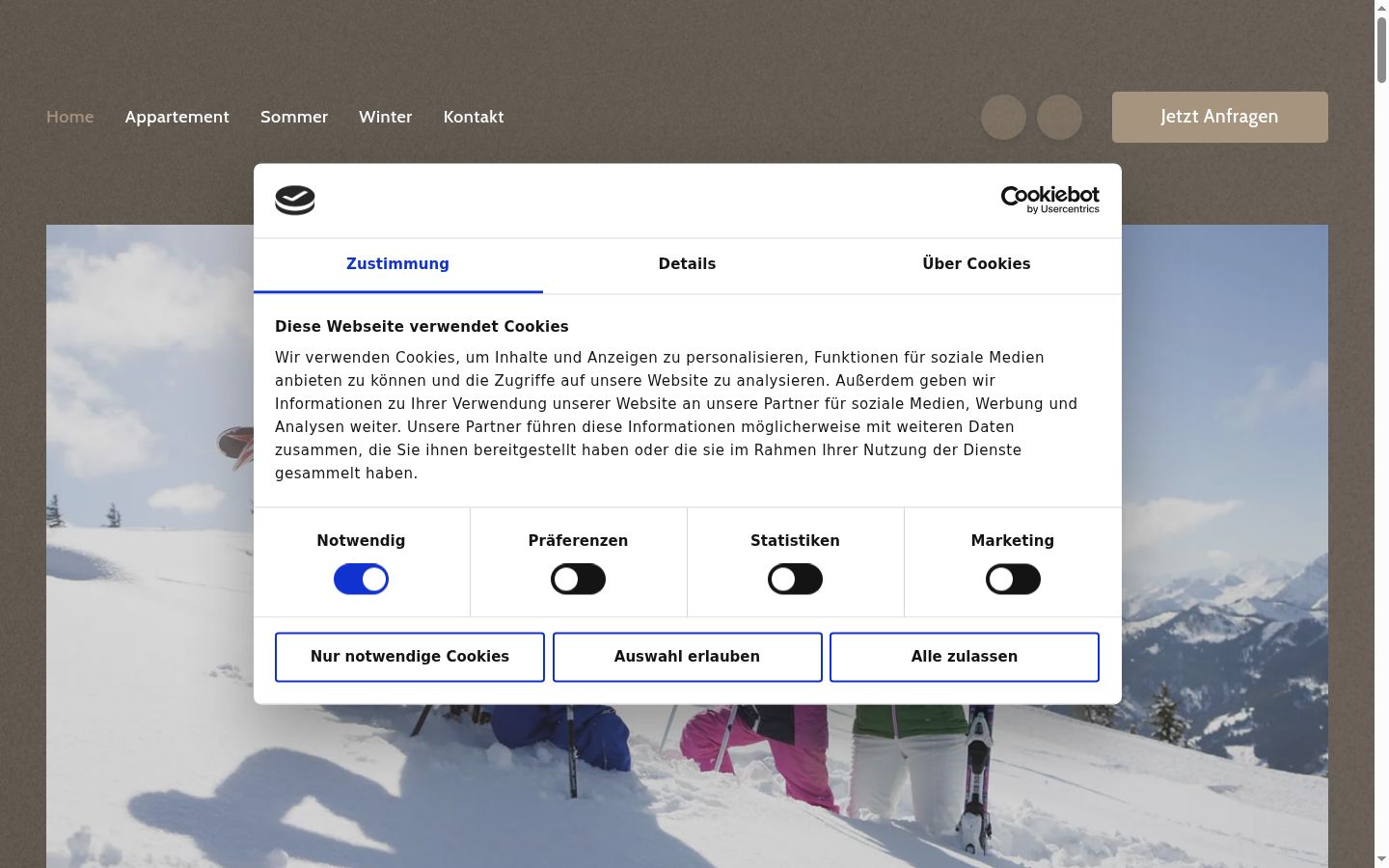Click the round icon button nearest Jetzt Anfragen

point(1059,117)
